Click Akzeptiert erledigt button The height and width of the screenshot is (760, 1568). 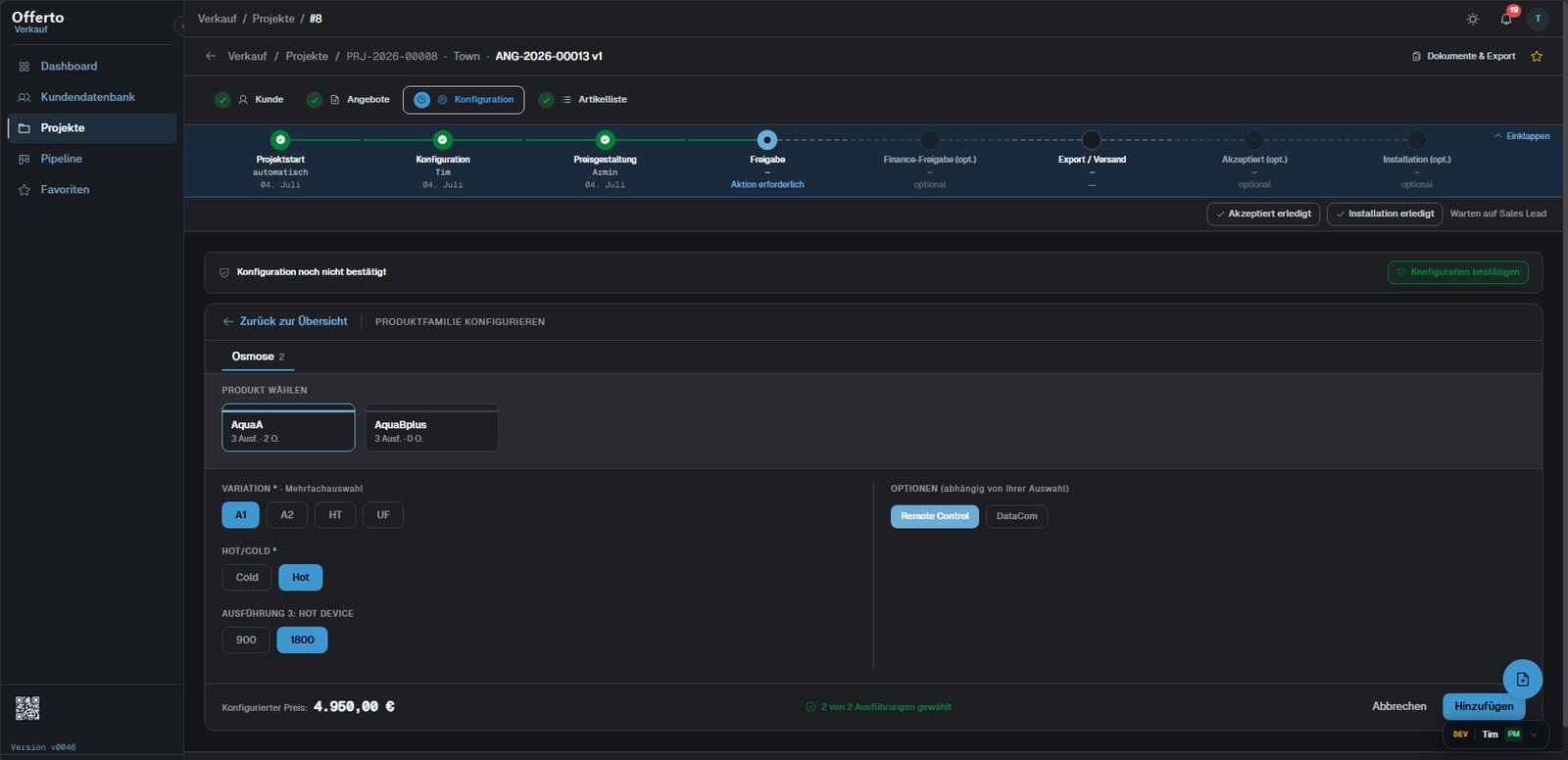[x=1263, y=214]
